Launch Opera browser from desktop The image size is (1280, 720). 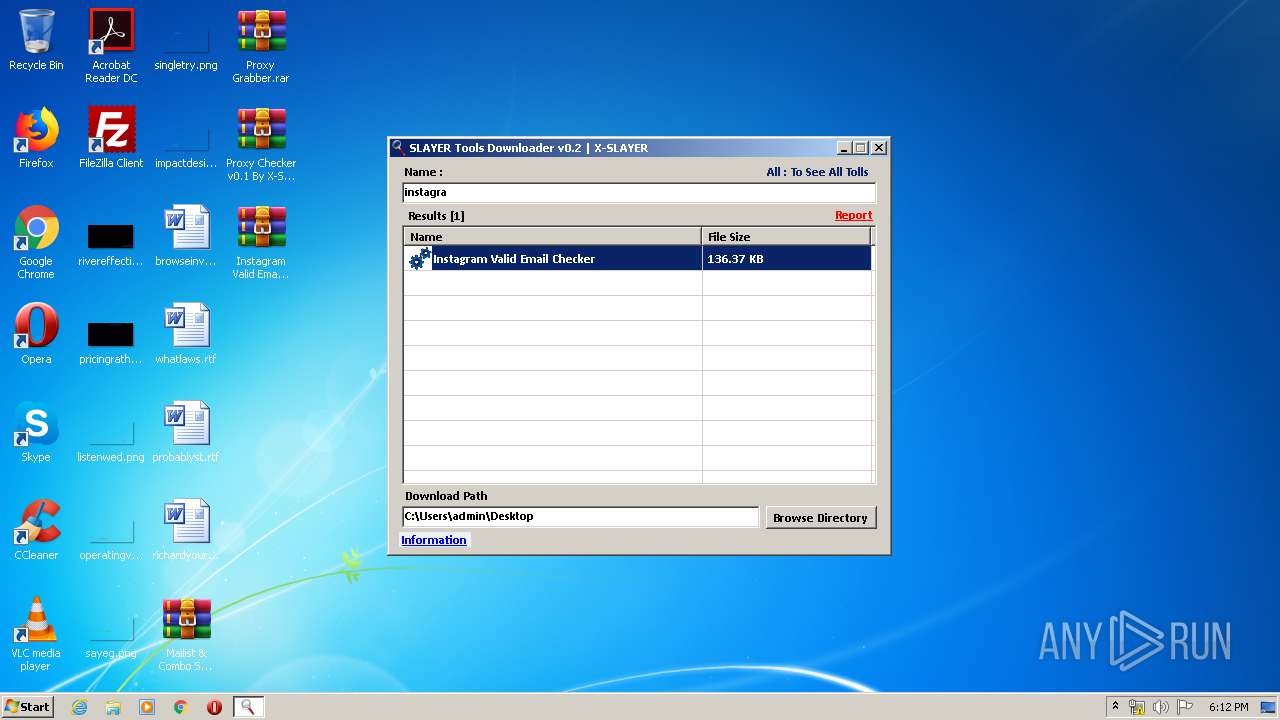pyautogui.click(x=36, y=334)
